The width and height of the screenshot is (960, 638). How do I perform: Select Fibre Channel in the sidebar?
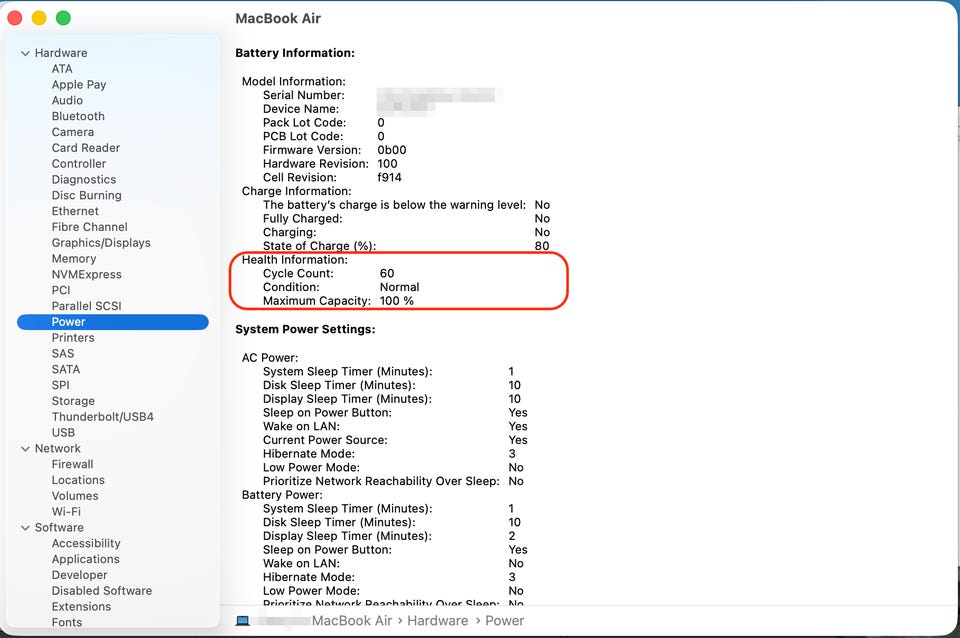click(89, 227)
